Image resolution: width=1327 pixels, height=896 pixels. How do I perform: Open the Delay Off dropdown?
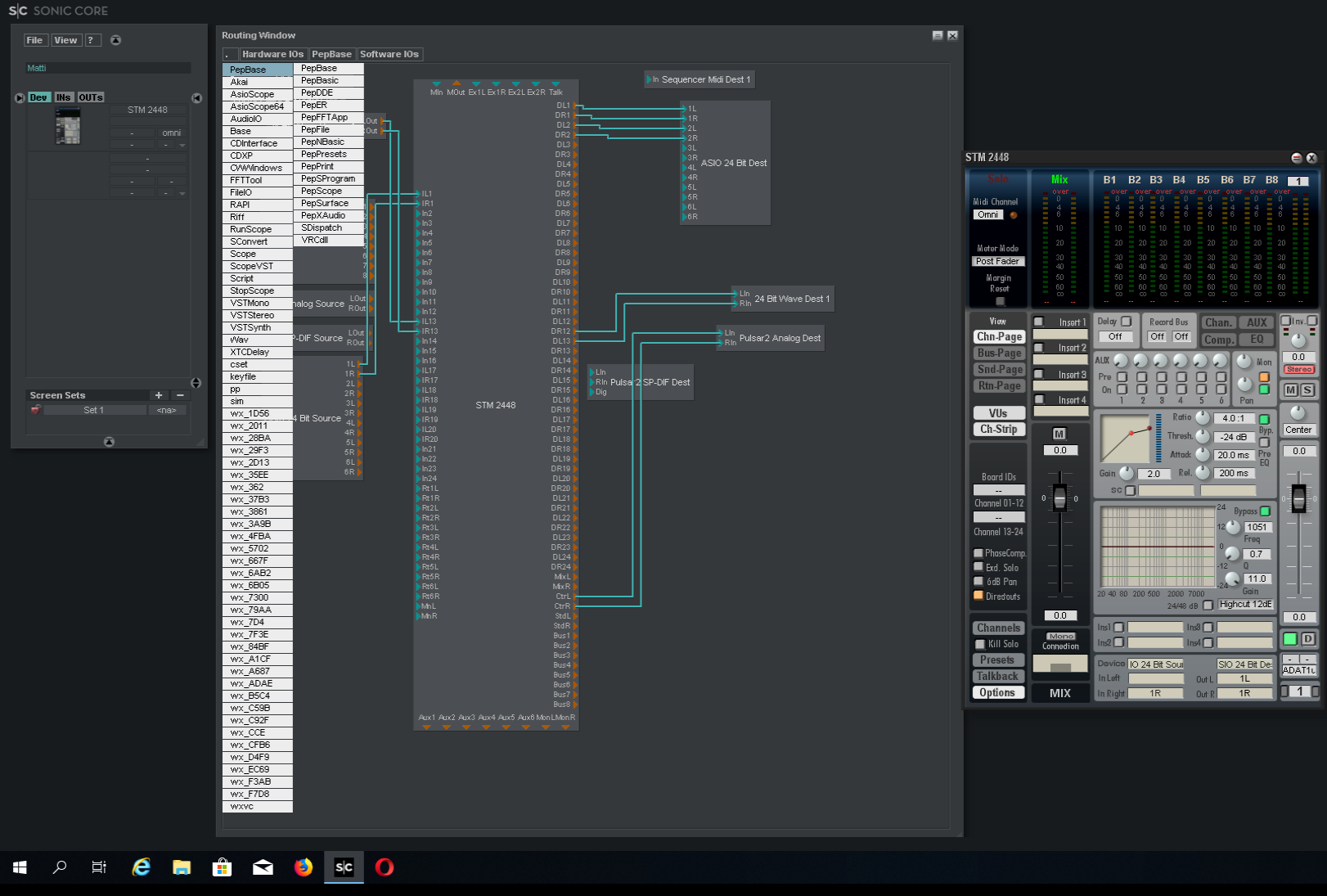pos(1116,337)
